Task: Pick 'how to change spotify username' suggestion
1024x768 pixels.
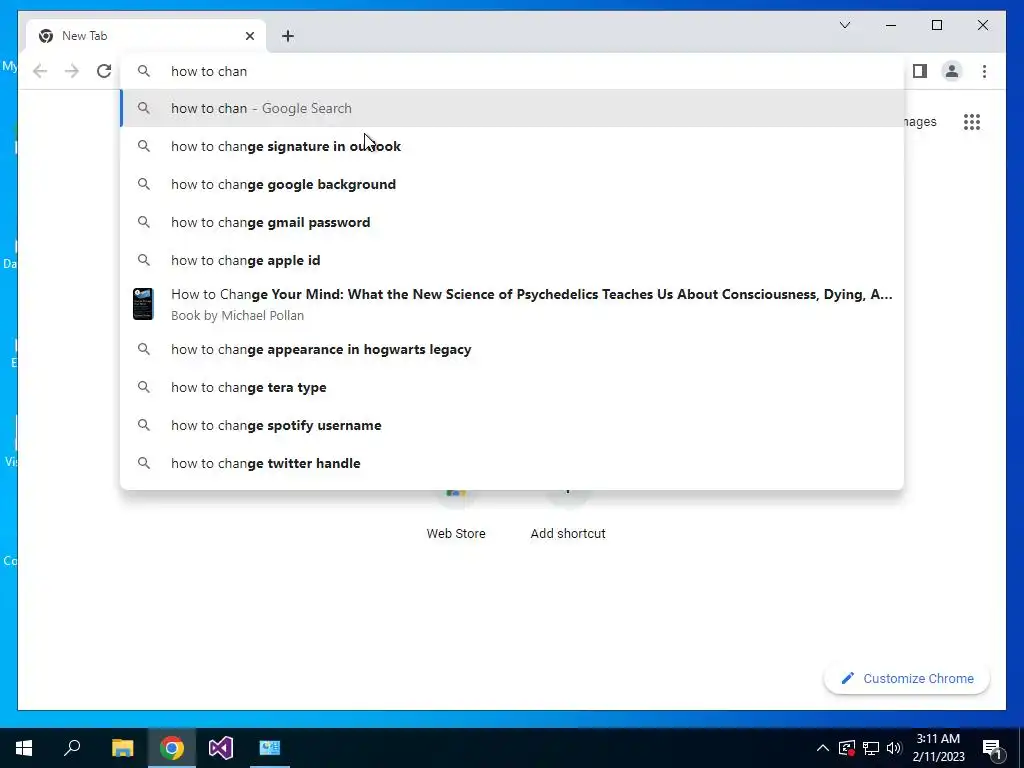Action: point(512,425)
